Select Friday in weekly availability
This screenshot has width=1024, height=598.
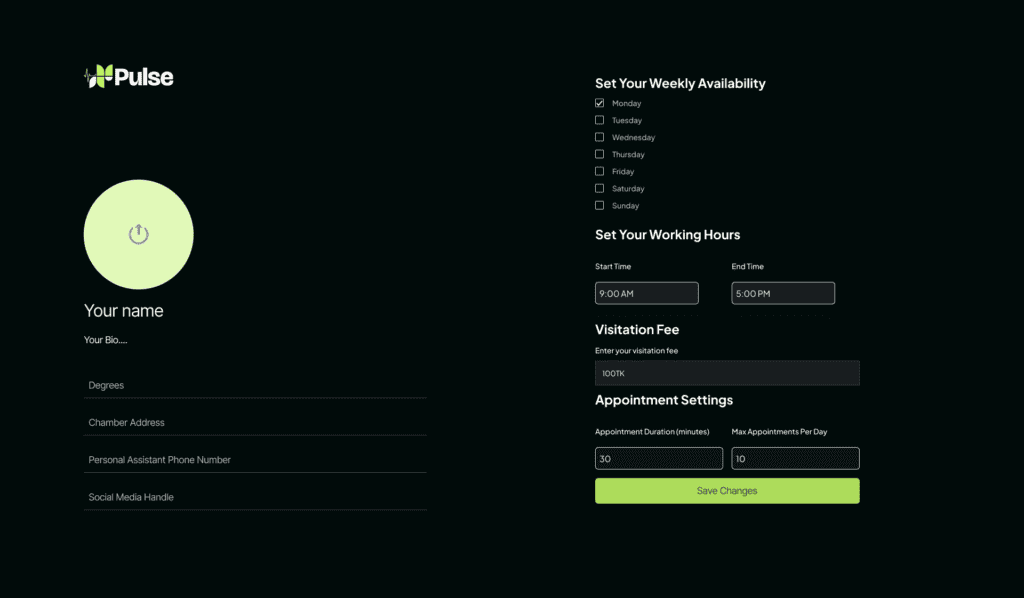pyautogui.click(x=600, y=171)
